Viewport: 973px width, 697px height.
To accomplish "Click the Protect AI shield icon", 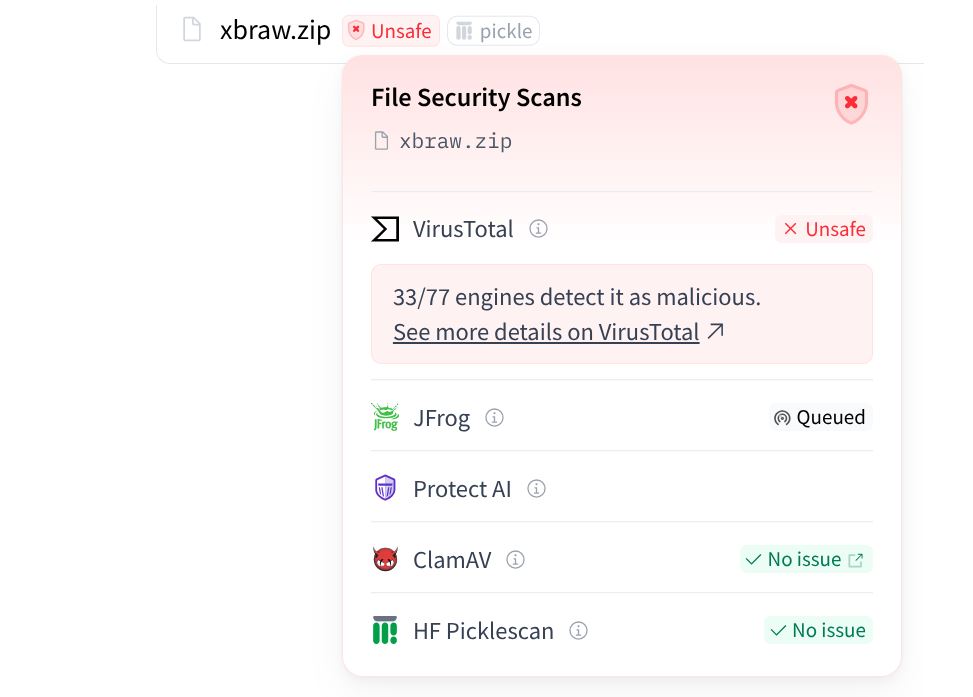I will [x=385, y=488].
